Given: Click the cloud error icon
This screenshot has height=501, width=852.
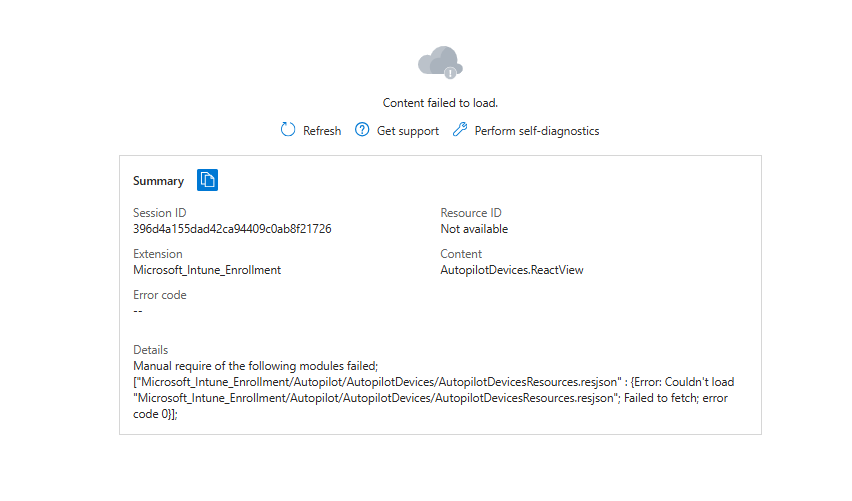Looking at the screenshot, I should point(440,63).
